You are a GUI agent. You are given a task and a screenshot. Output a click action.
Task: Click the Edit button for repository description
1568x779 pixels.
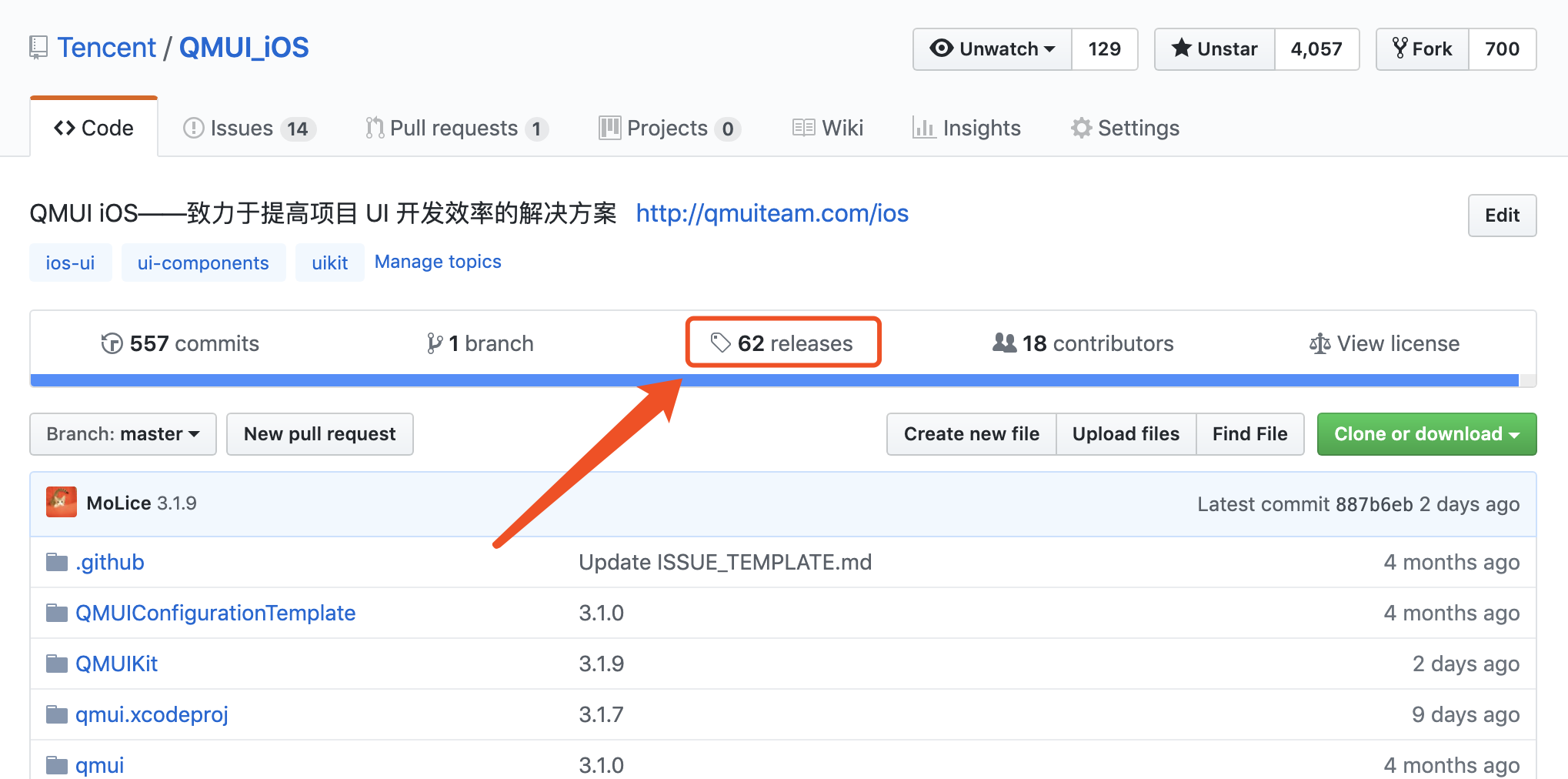[1501, 216]
